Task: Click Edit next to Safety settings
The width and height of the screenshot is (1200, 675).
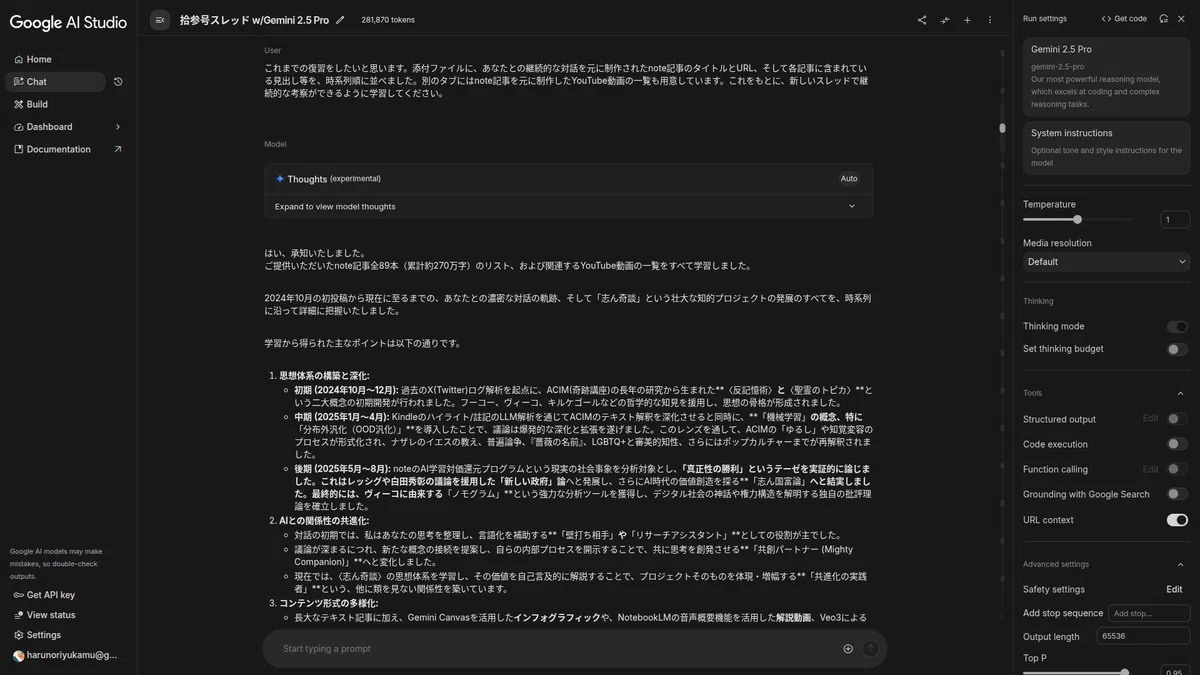Action: click(1174, 589)
